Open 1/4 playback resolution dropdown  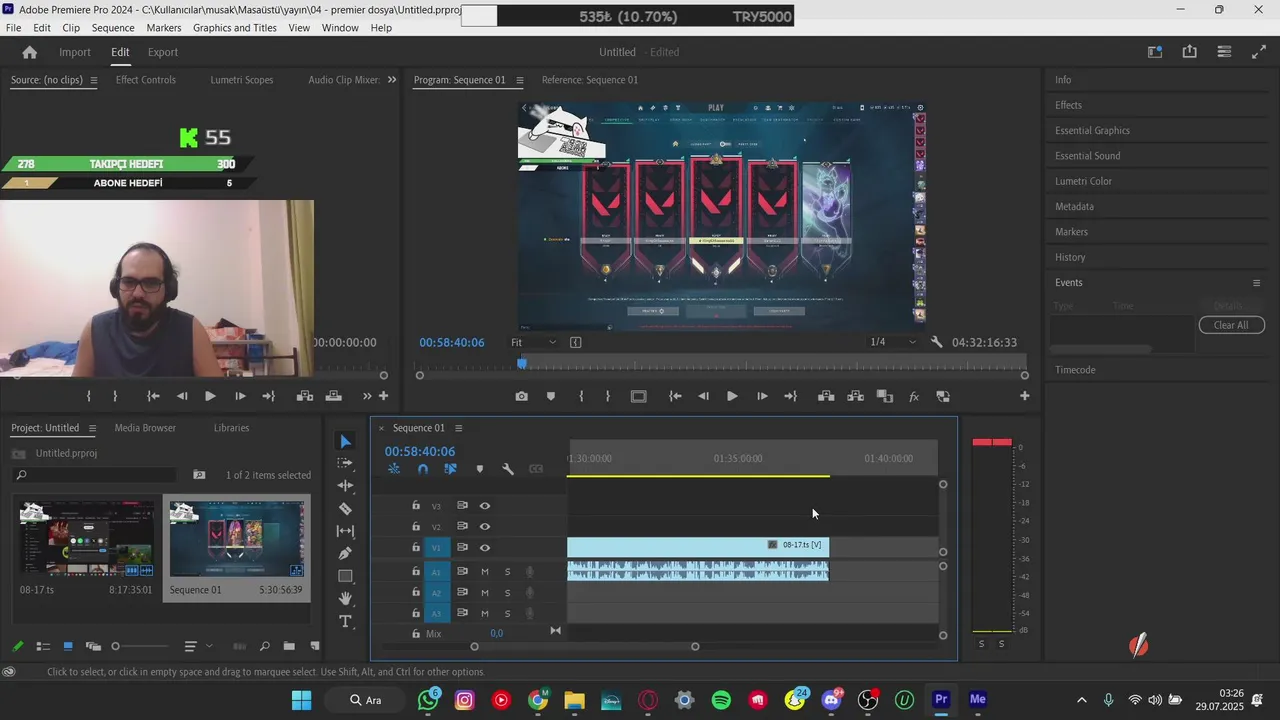pyautogui.click(x=893, y=342)
